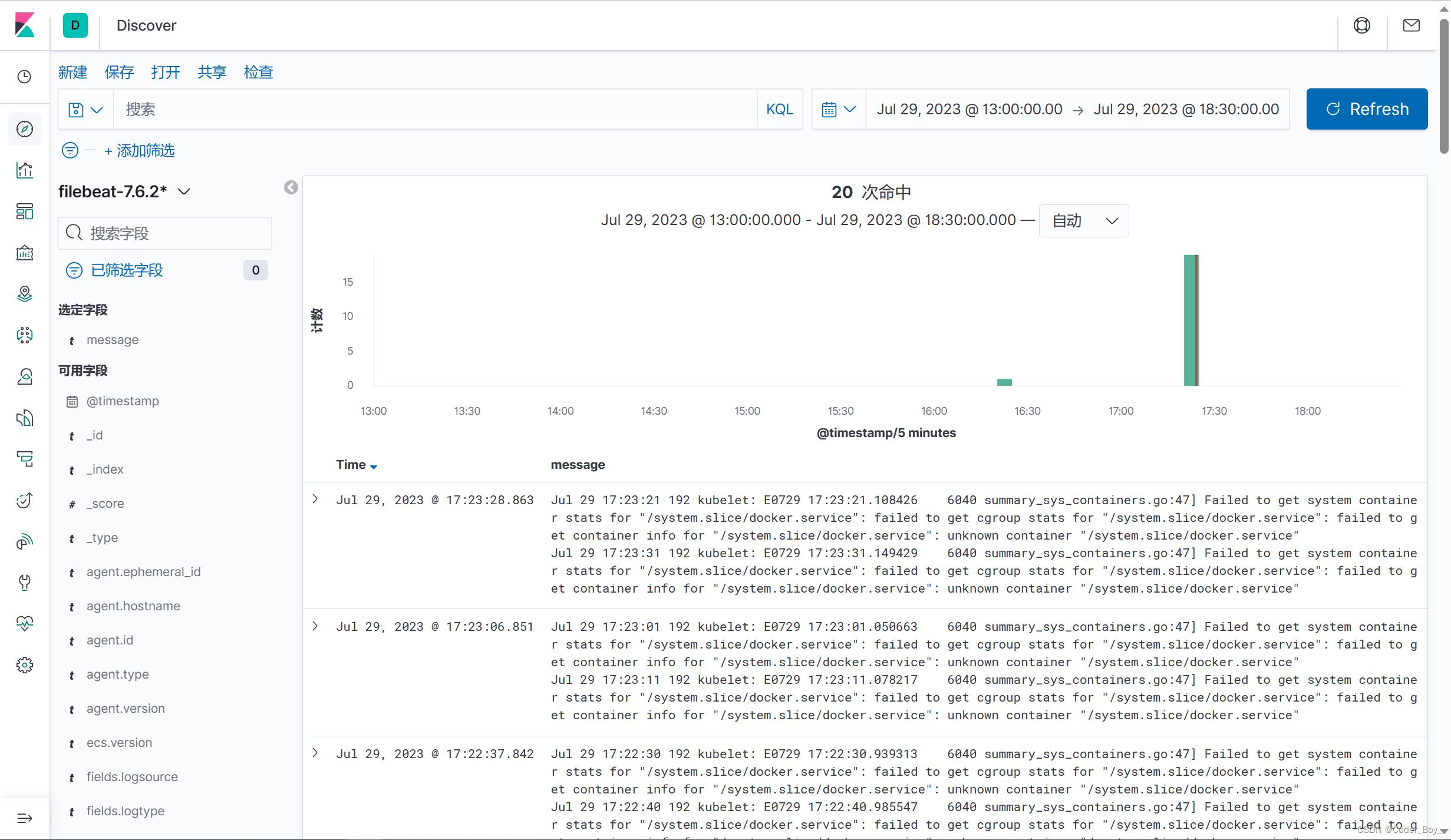Open the Dashboard icon in sidebar
This screenshot has width=1451, height=840.
click(25, 211)
